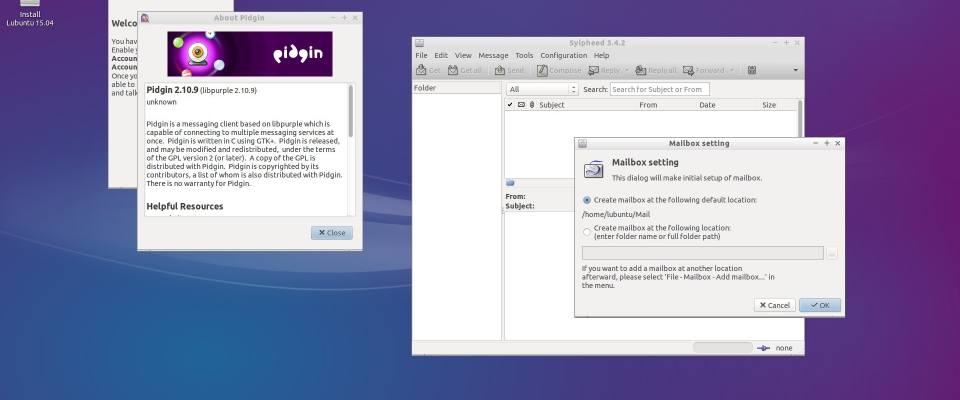Screen dimensions: 960x400
Task: Click OK in Mailbox setting dialog
Action: pos(820,305)
